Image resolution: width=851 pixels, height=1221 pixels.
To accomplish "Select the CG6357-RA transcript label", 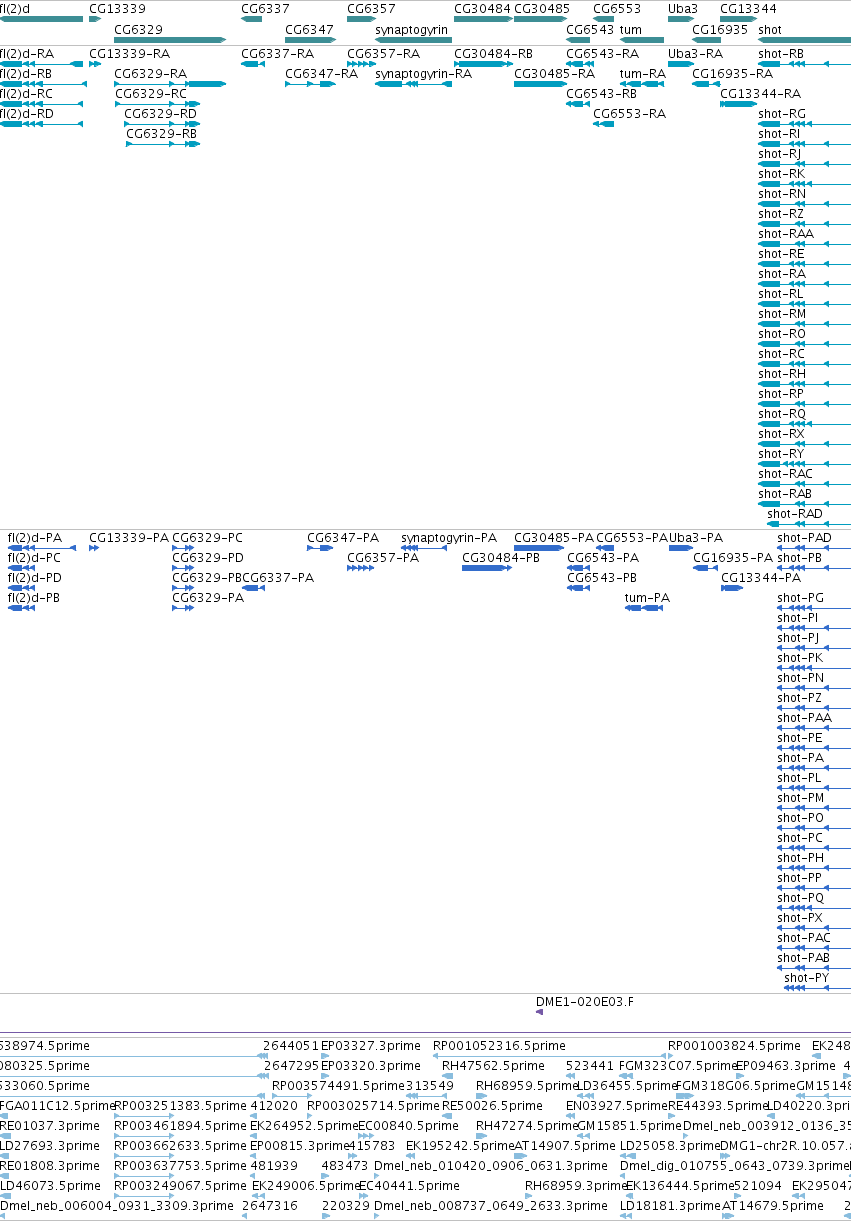I will [x=383, y=53].
